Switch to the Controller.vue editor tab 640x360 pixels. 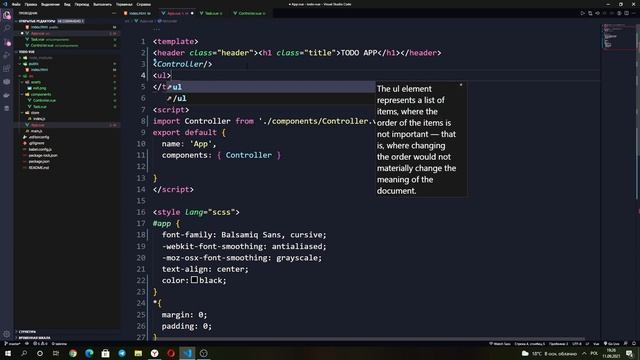coord(250,13)
